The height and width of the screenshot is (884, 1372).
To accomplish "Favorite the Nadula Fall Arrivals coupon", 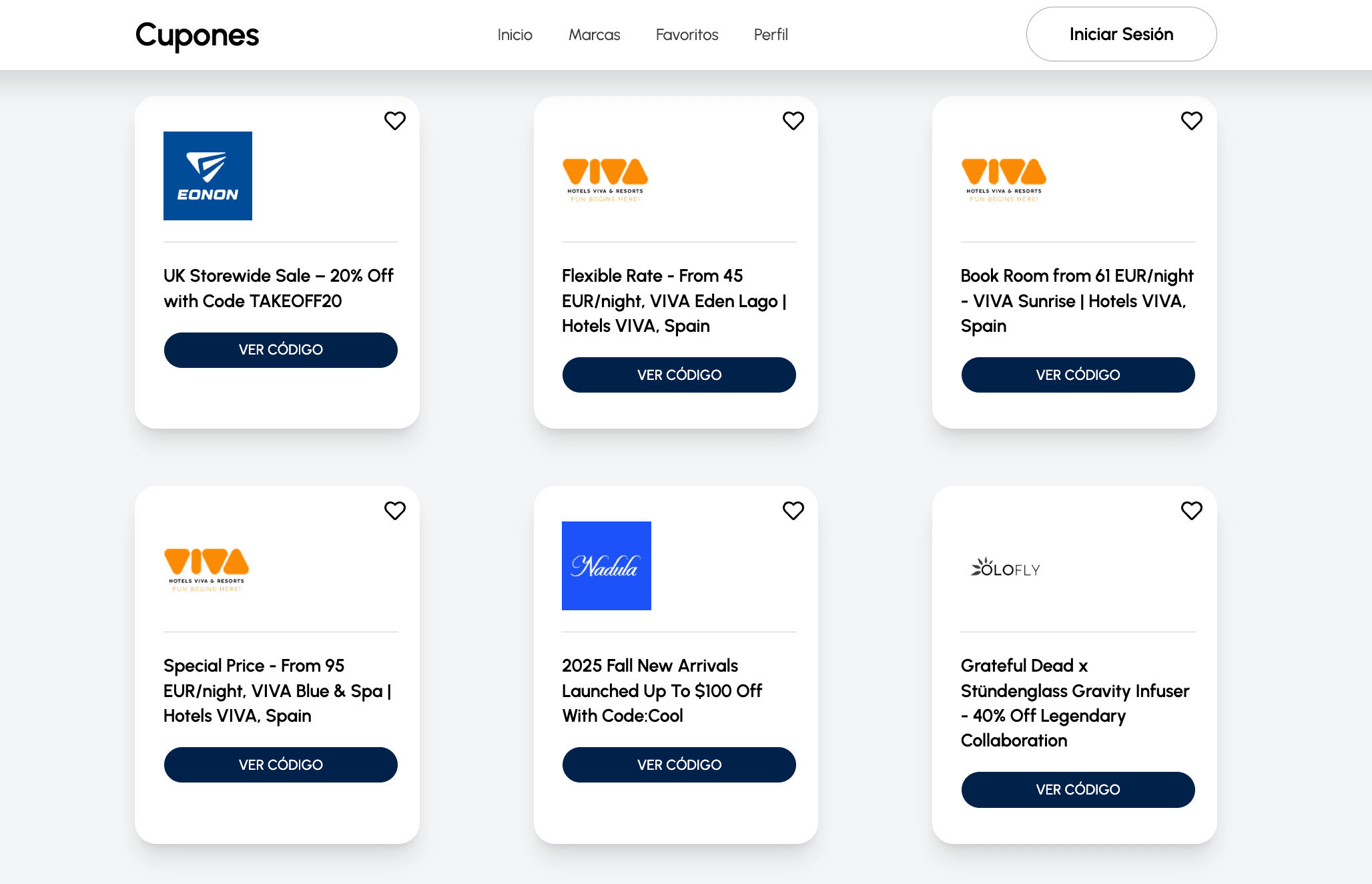I will coord(793,511).
